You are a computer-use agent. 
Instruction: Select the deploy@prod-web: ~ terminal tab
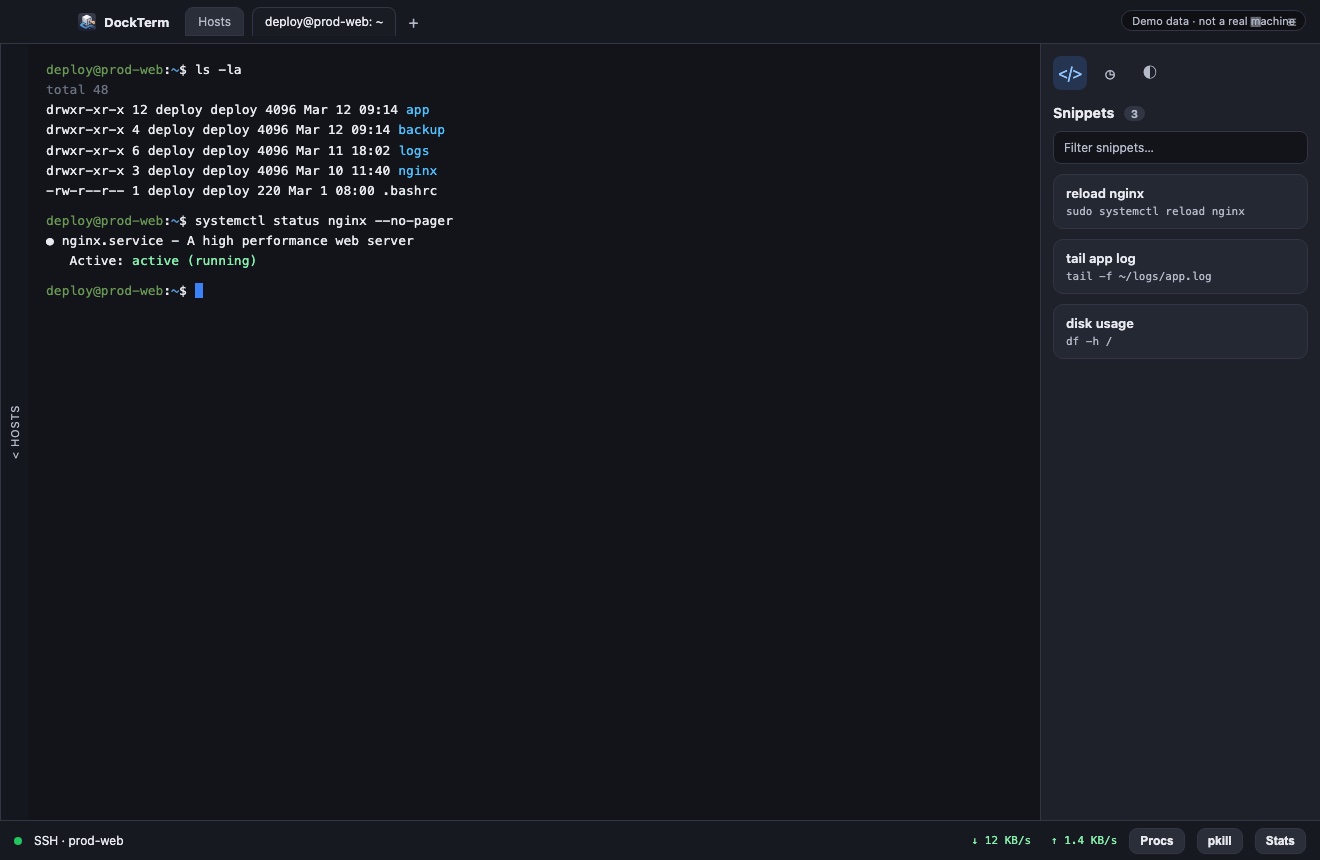324,21
